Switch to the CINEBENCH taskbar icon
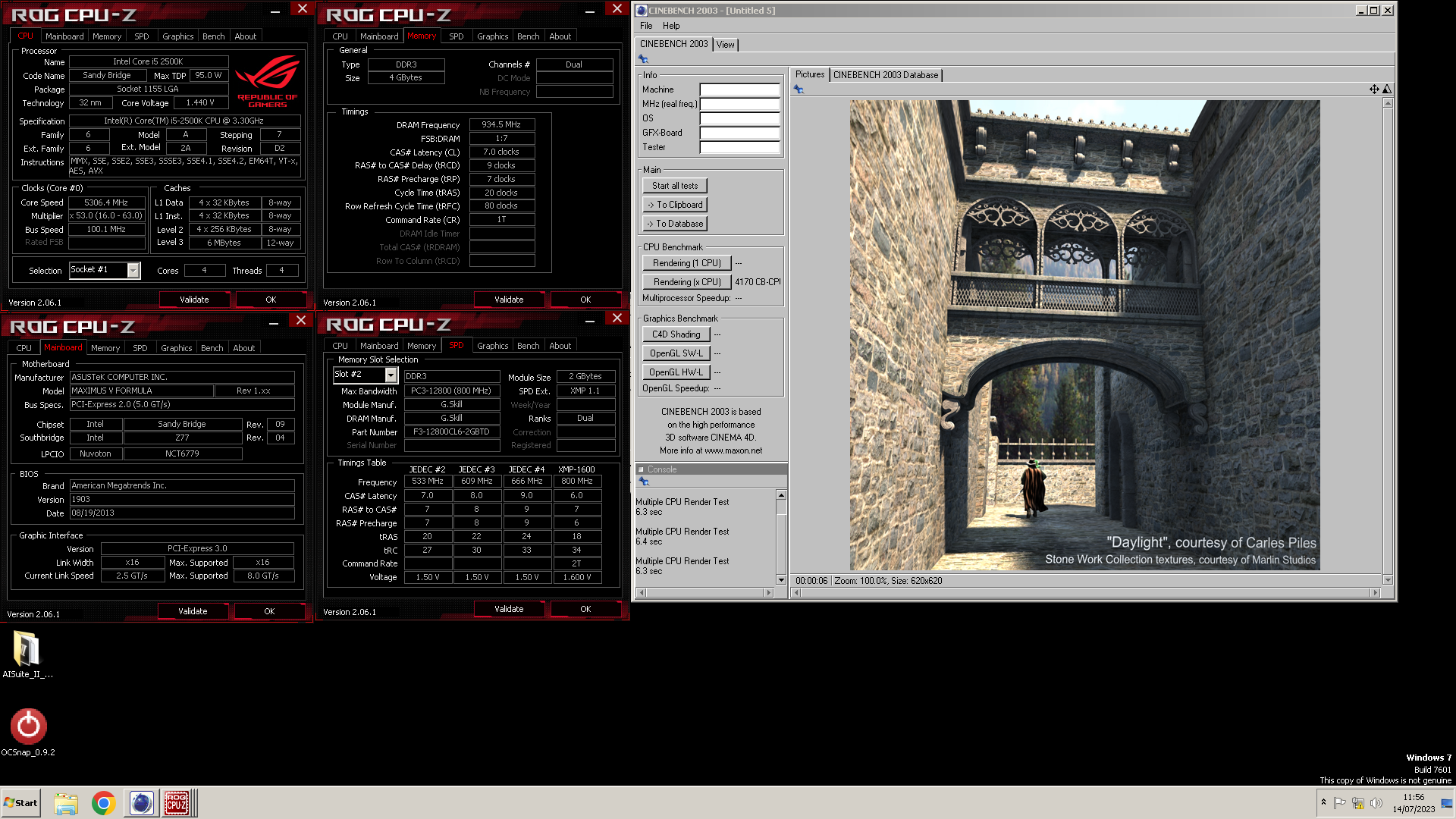Screen dimensions: 1456x819 click(141, 803)
